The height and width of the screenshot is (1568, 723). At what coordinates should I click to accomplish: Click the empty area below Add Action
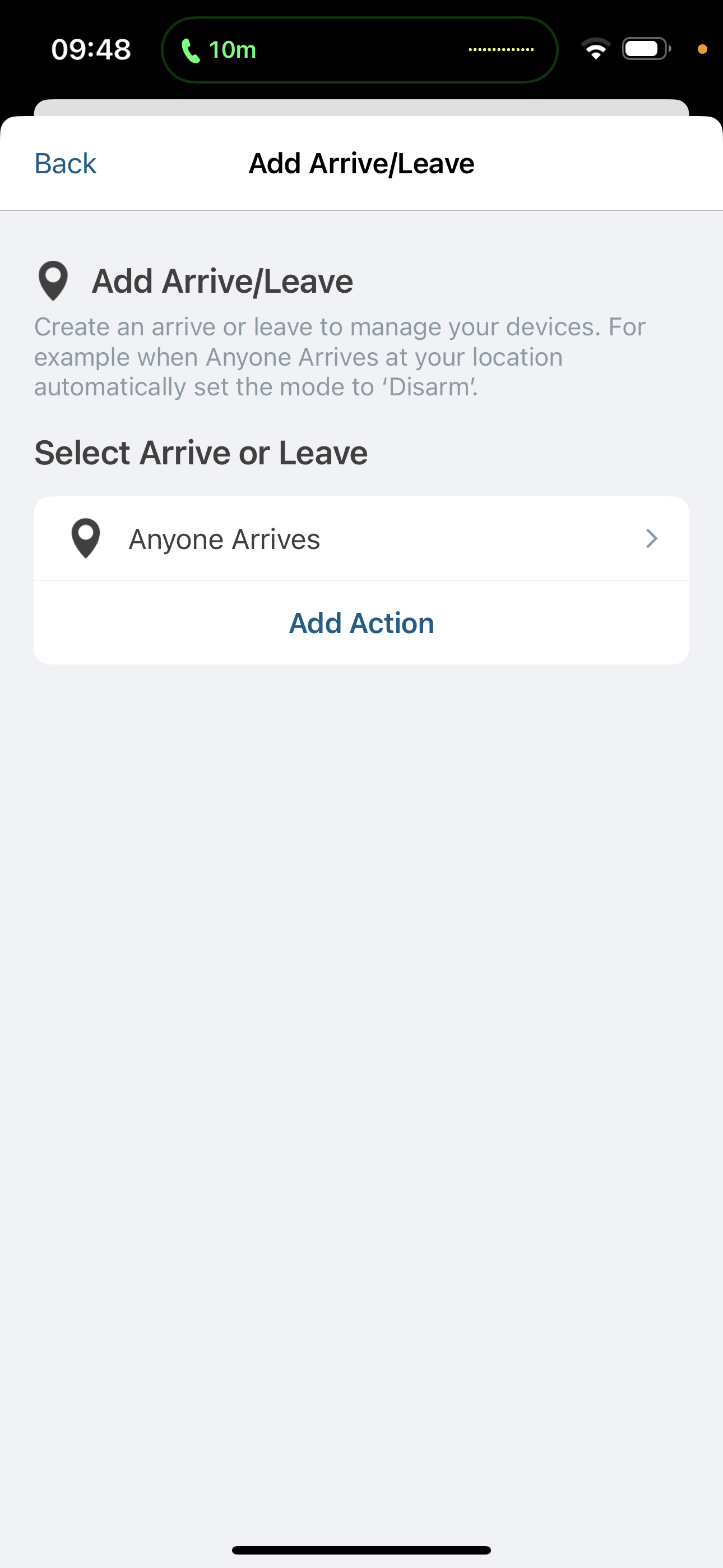(361, 1035)
